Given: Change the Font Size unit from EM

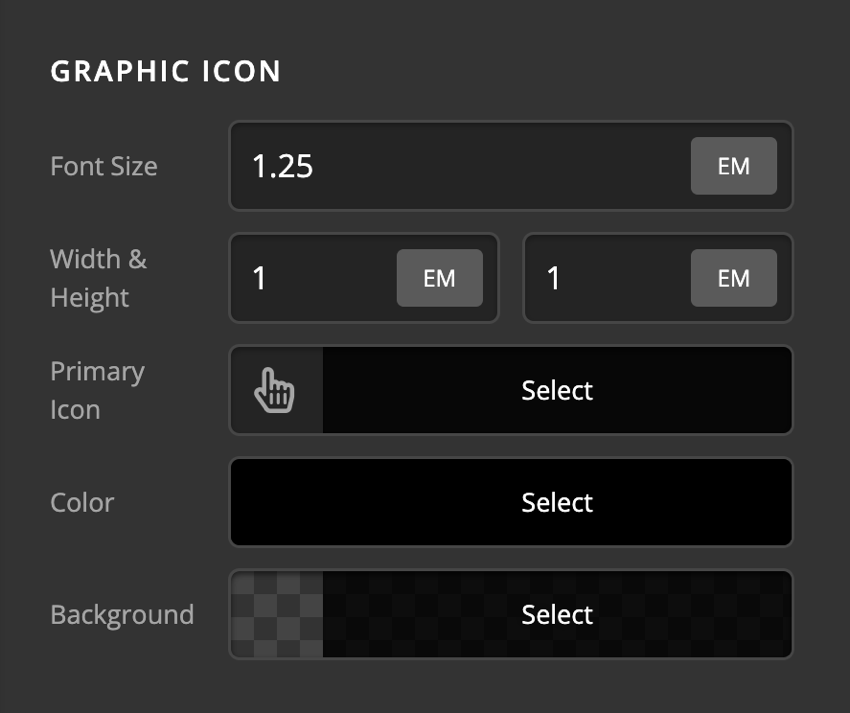Looking at the screenshot, I should tap(733, 166).
